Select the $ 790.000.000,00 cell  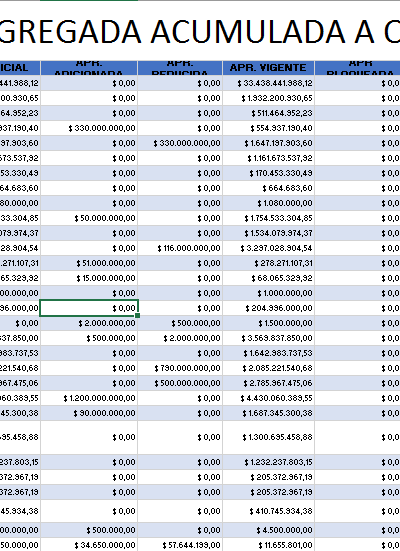click(180, 368)
